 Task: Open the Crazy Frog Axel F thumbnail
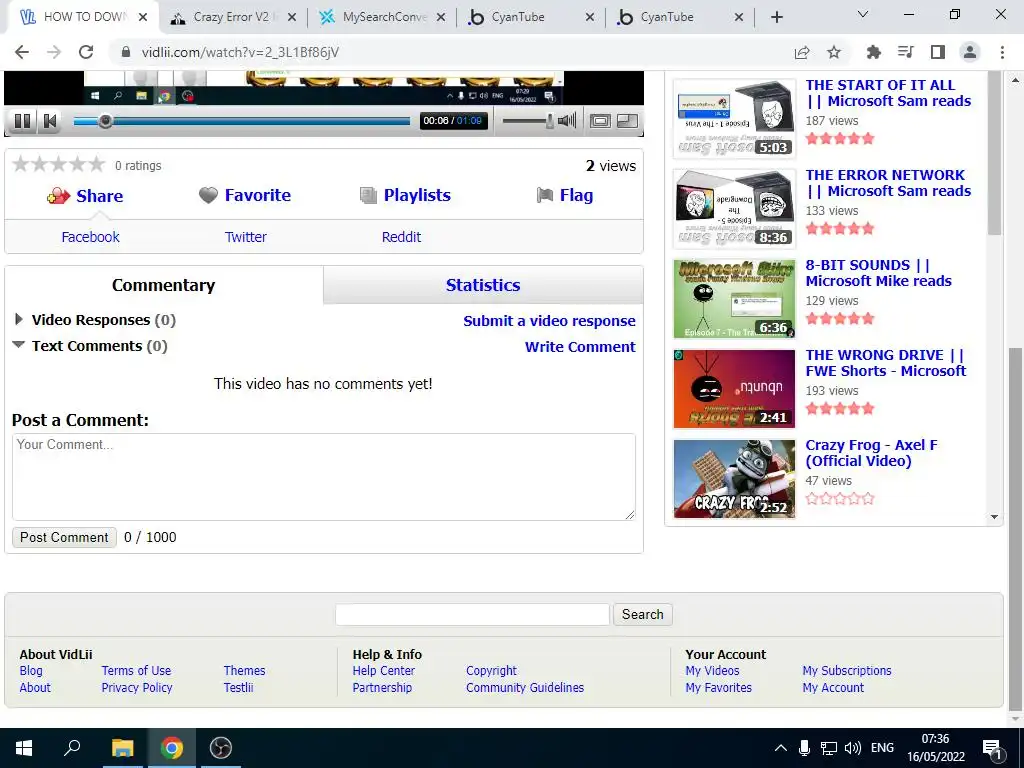point(735,479)
